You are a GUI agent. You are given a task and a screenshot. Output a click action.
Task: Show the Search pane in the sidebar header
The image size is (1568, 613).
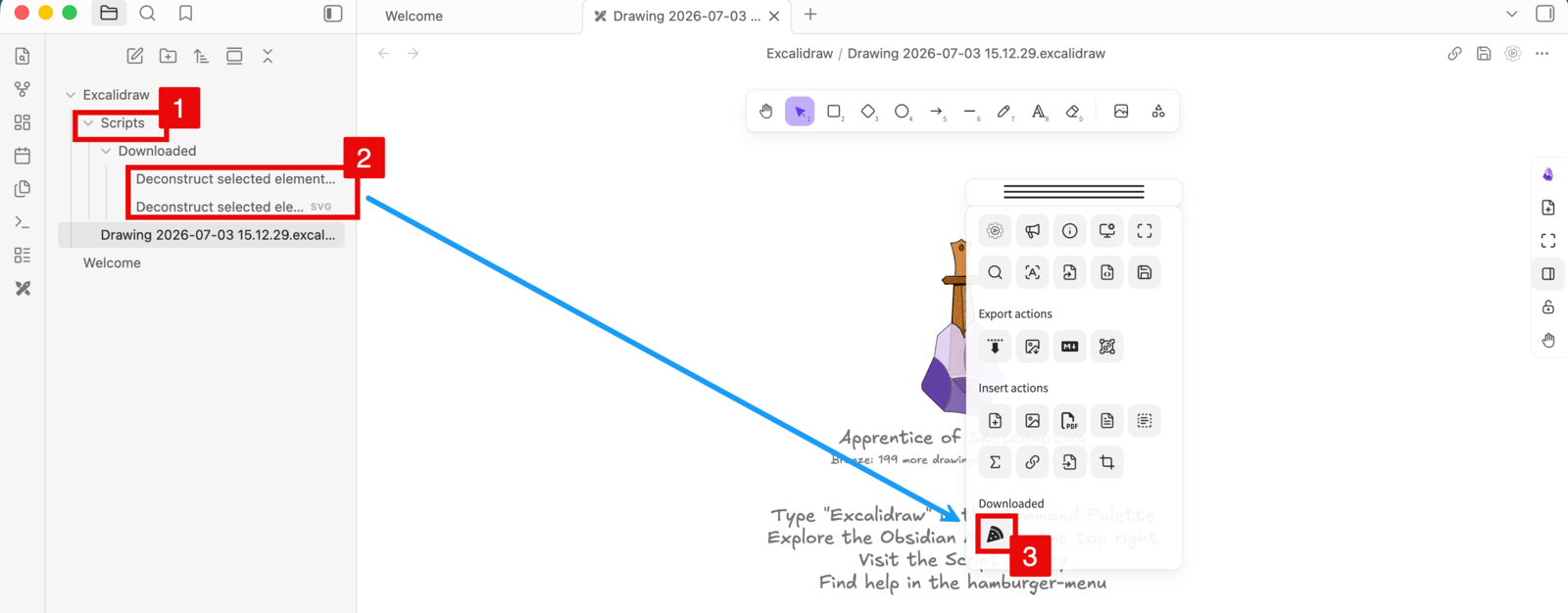(147, 14)
